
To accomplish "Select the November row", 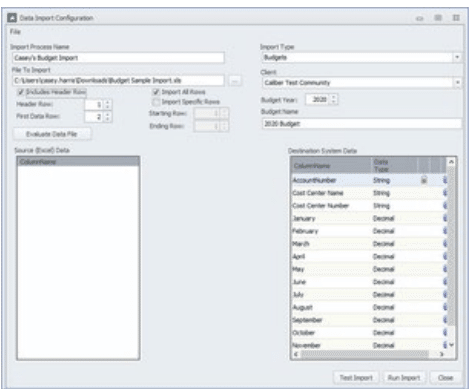I will (x=369, y=345).
